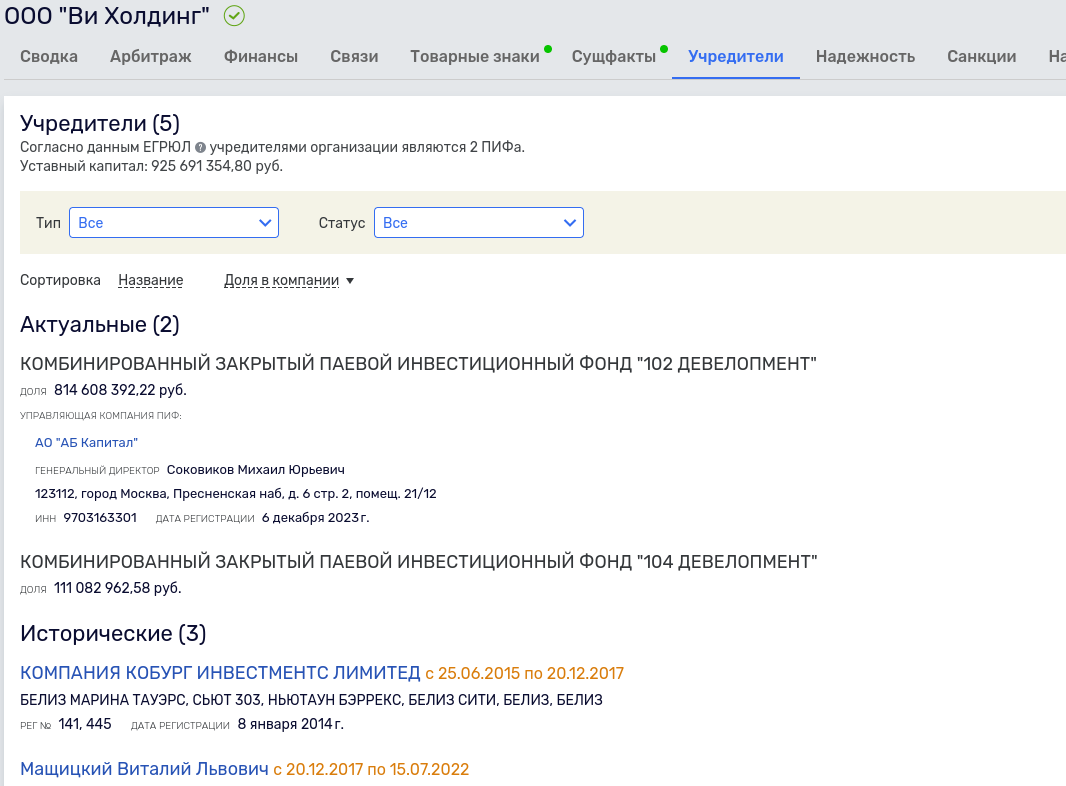Click the ЕГРЮЛ question mark help icon
This screenshot has width=1066, height=786.
(200, 148)
